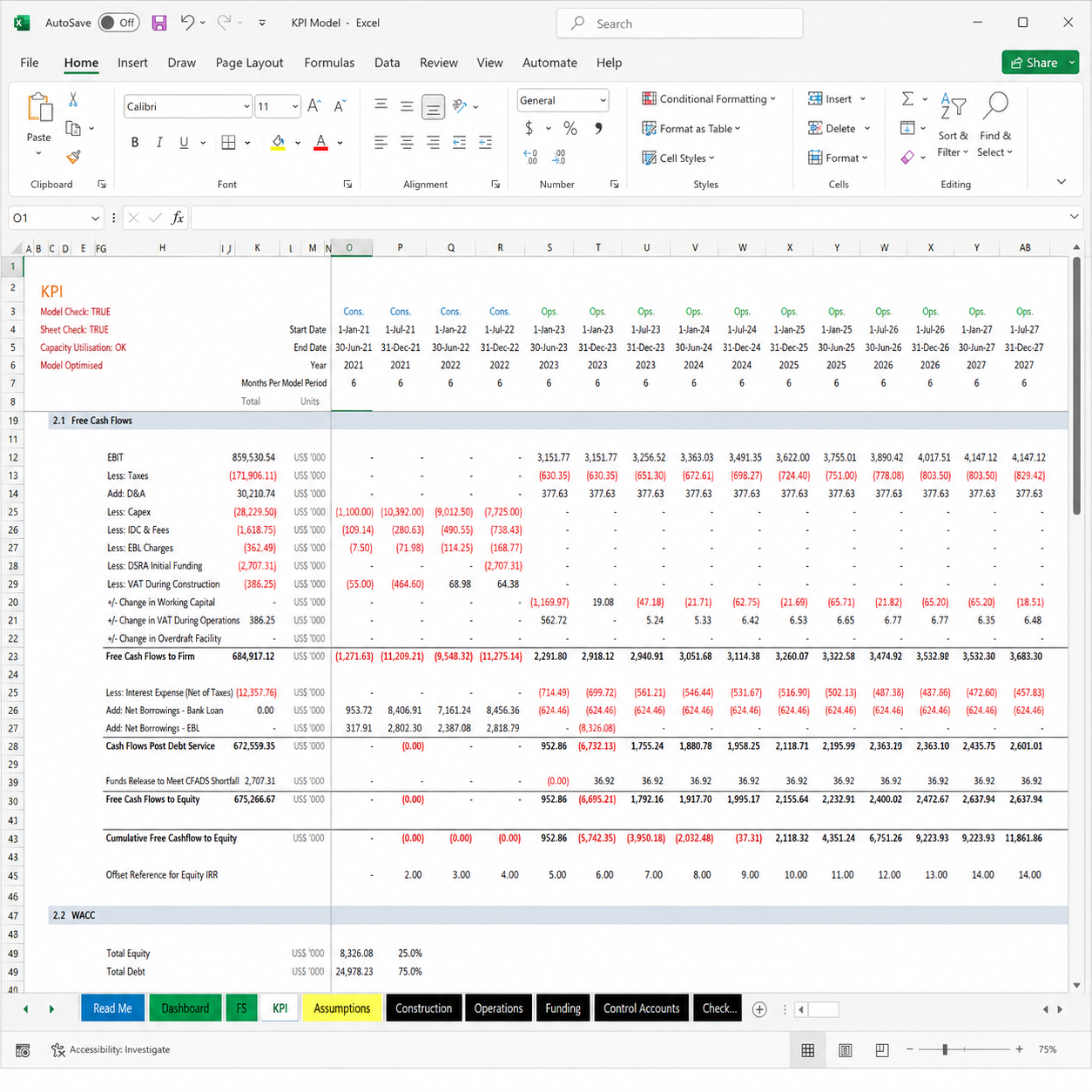Click the Fill down icon
The image size is (1092, 1092).
tap(907, 128)
